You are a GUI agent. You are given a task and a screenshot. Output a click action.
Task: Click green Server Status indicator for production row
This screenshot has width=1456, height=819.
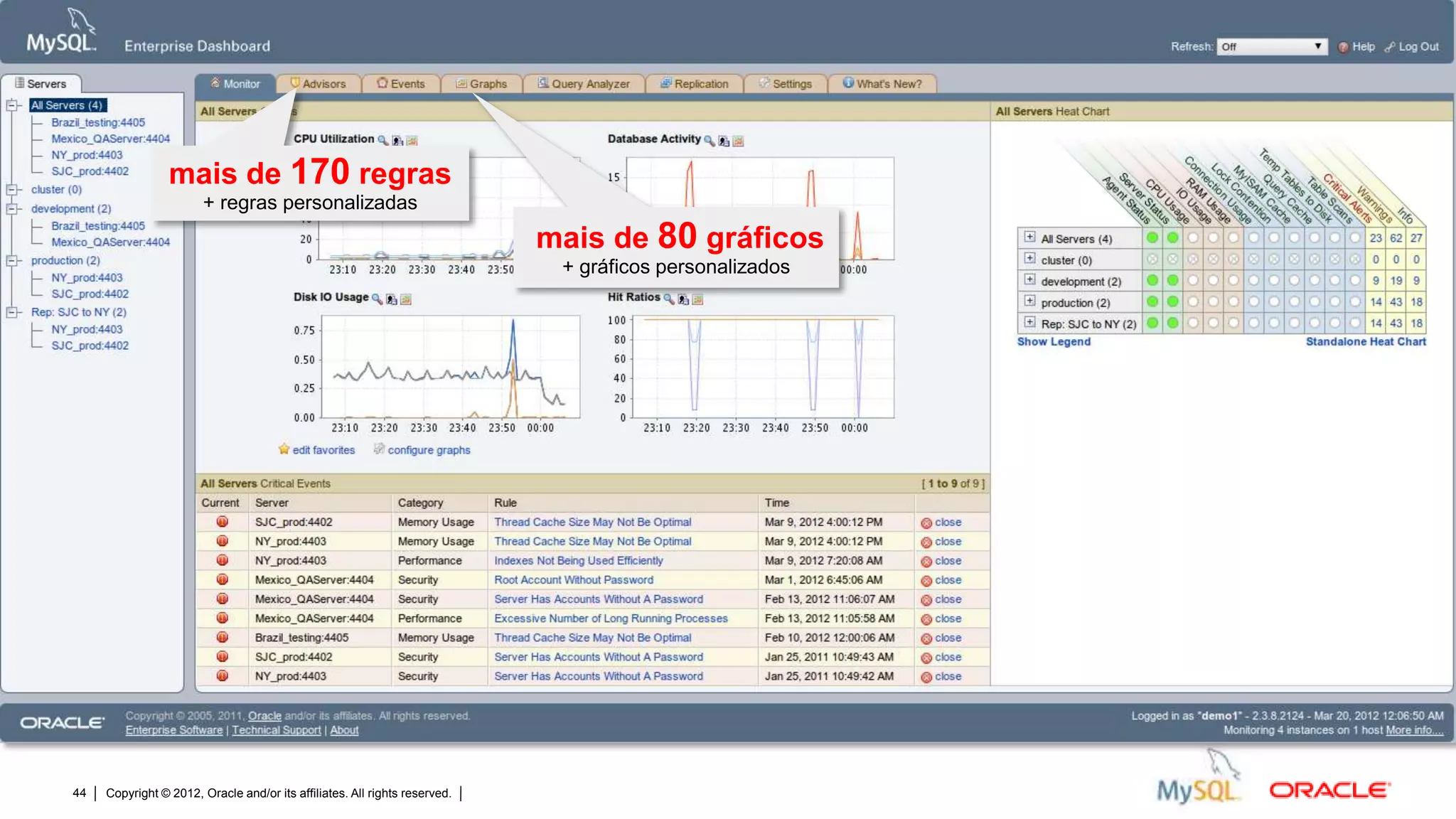(x=1172, y=301)
